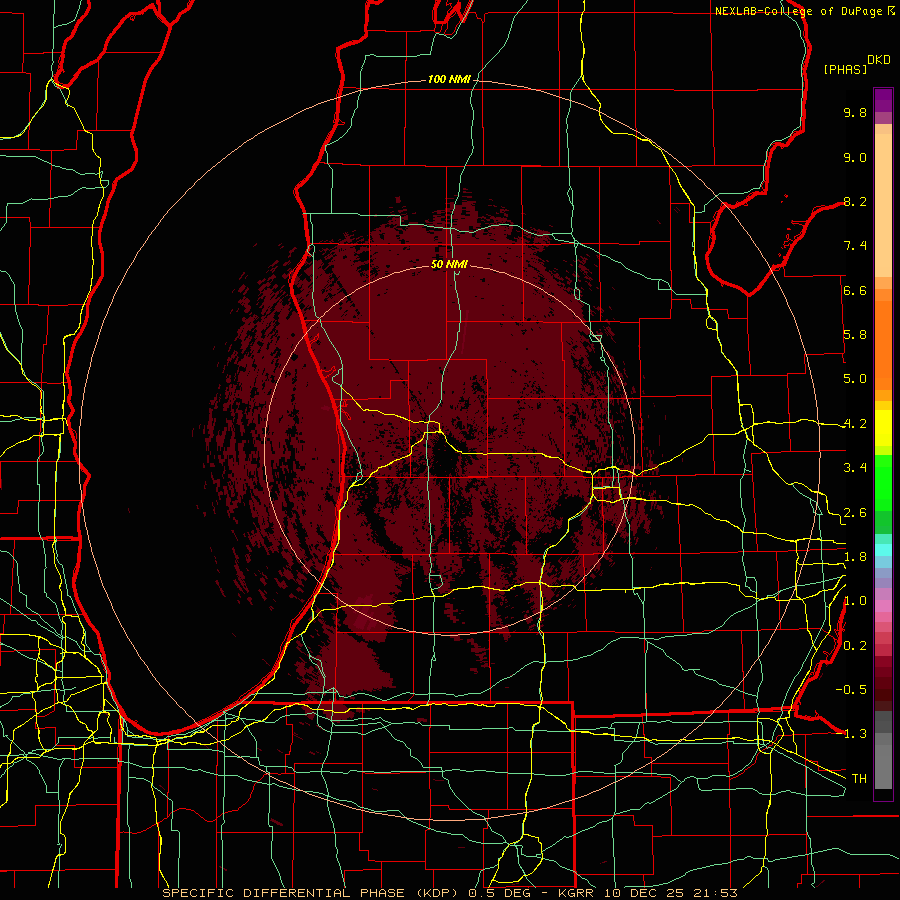Screen dimensions: 900x900
Task: Click the 5.0 legend scale value
Action: pos(855,379)
